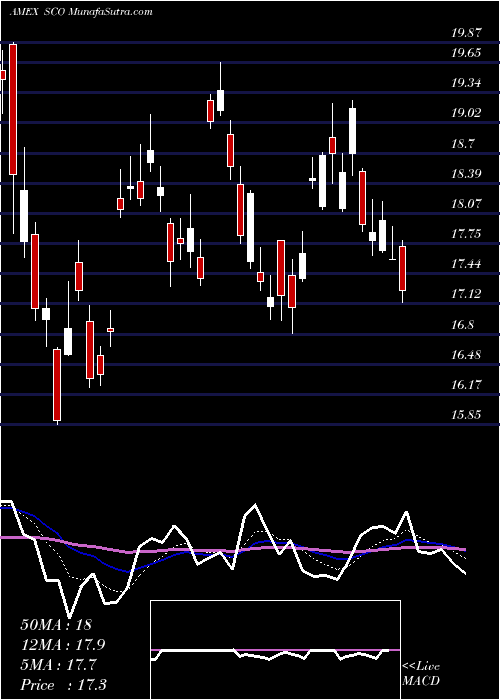Select the 19.02 price level label
The image size is (500, 700).
coord(467,113)
